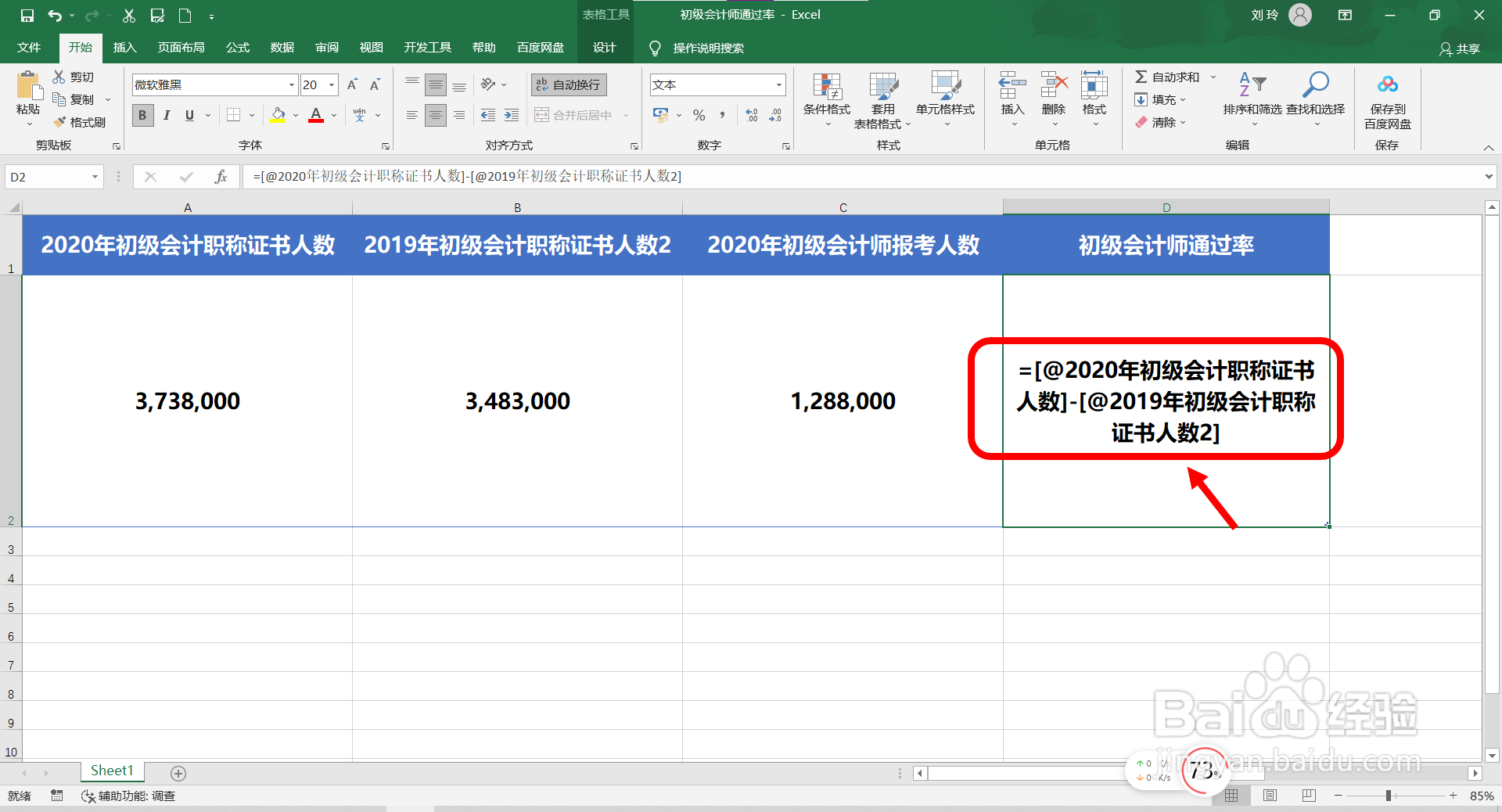Toggle Wrap Text (自动换行)
Screen dimensions: 1502x812
click(x=569, y=84)
